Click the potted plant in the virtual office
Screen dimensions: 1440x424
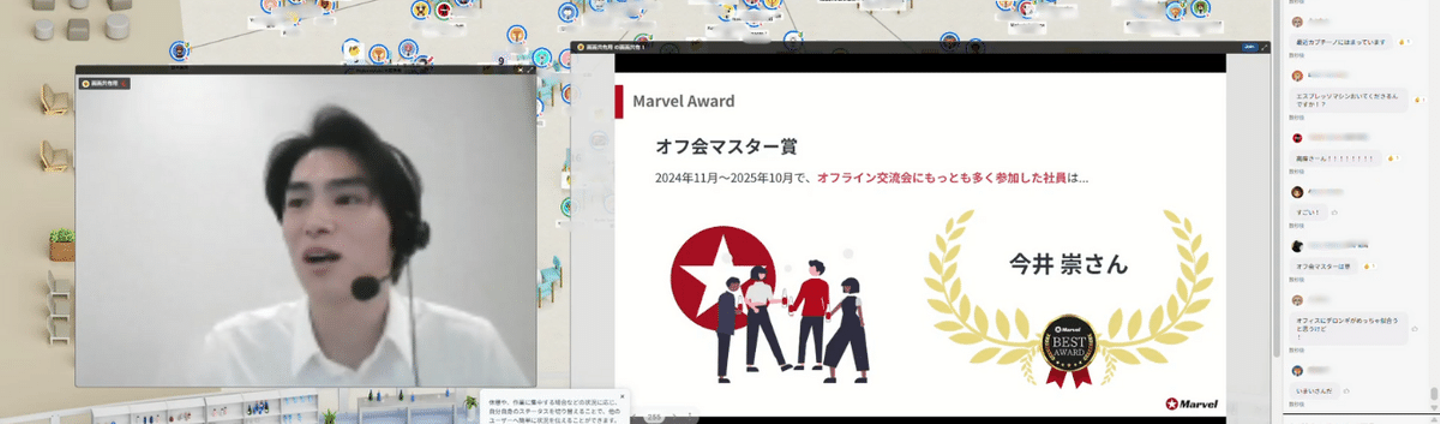click(62, 245)
